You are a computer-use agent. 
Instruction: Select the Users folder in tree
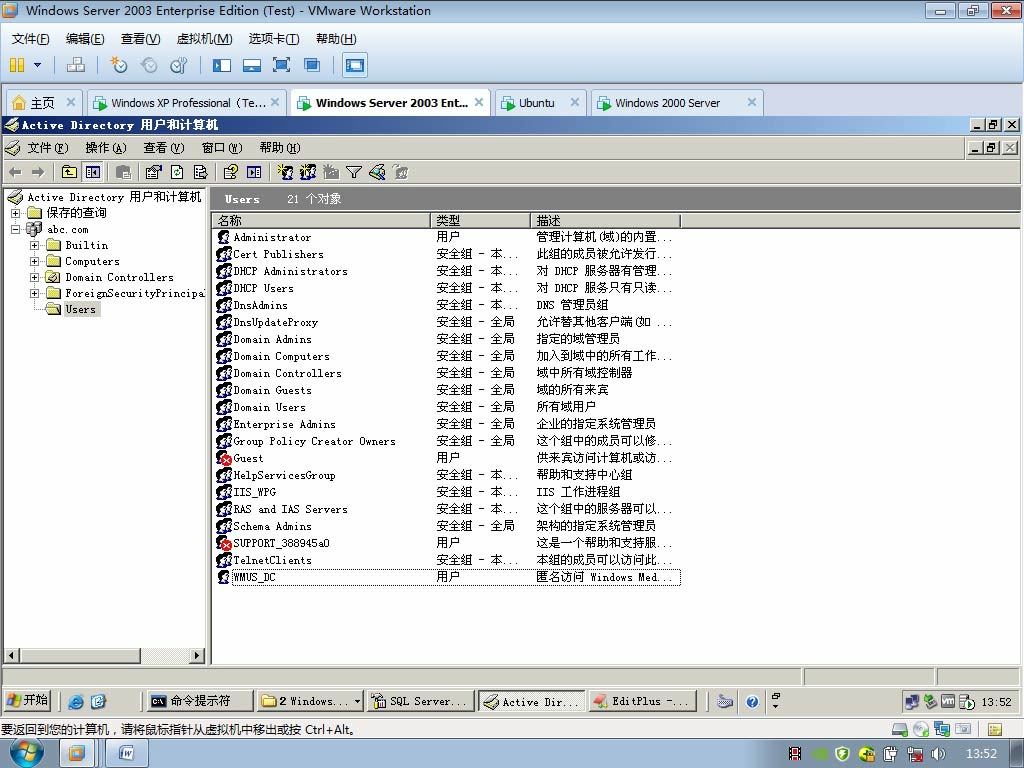[x=80, y=309]
